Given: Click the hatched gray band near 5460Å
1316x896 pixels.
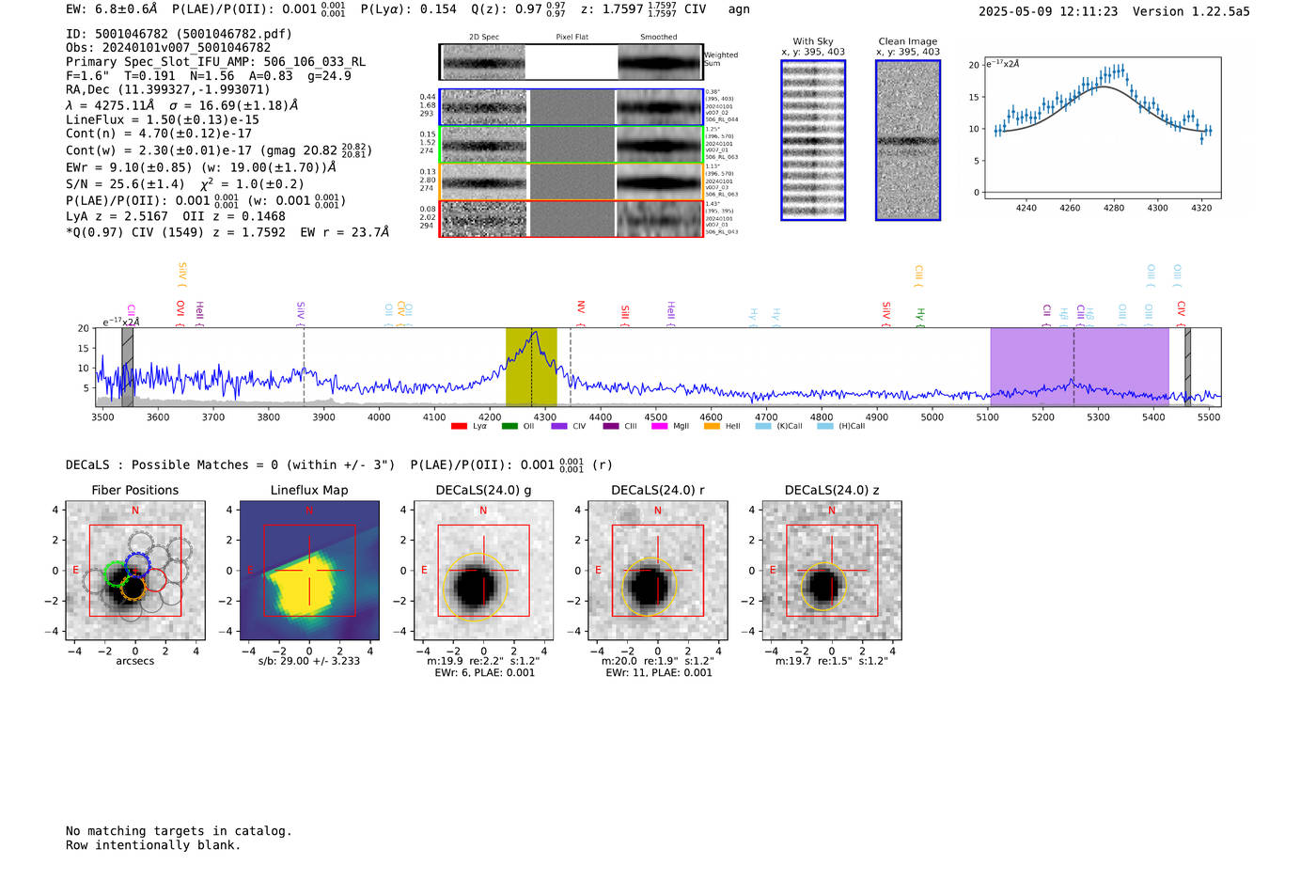Looking at the screenshot, I should (1188, 367).
